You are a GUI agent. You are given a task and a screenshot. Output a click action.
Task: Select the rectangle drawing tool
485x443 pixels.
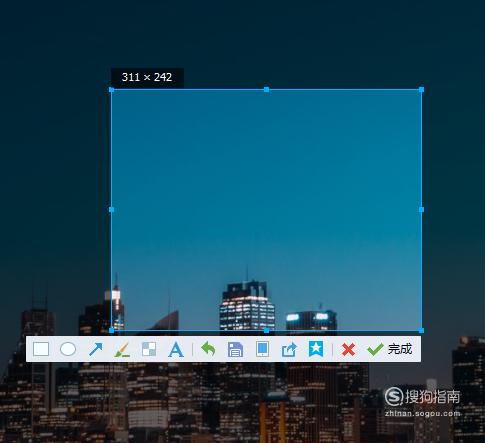click(41, 349)
